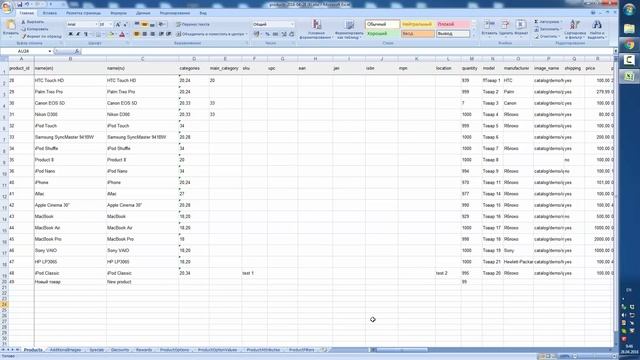Click the Percent Style icon

(x=267, y=34)
